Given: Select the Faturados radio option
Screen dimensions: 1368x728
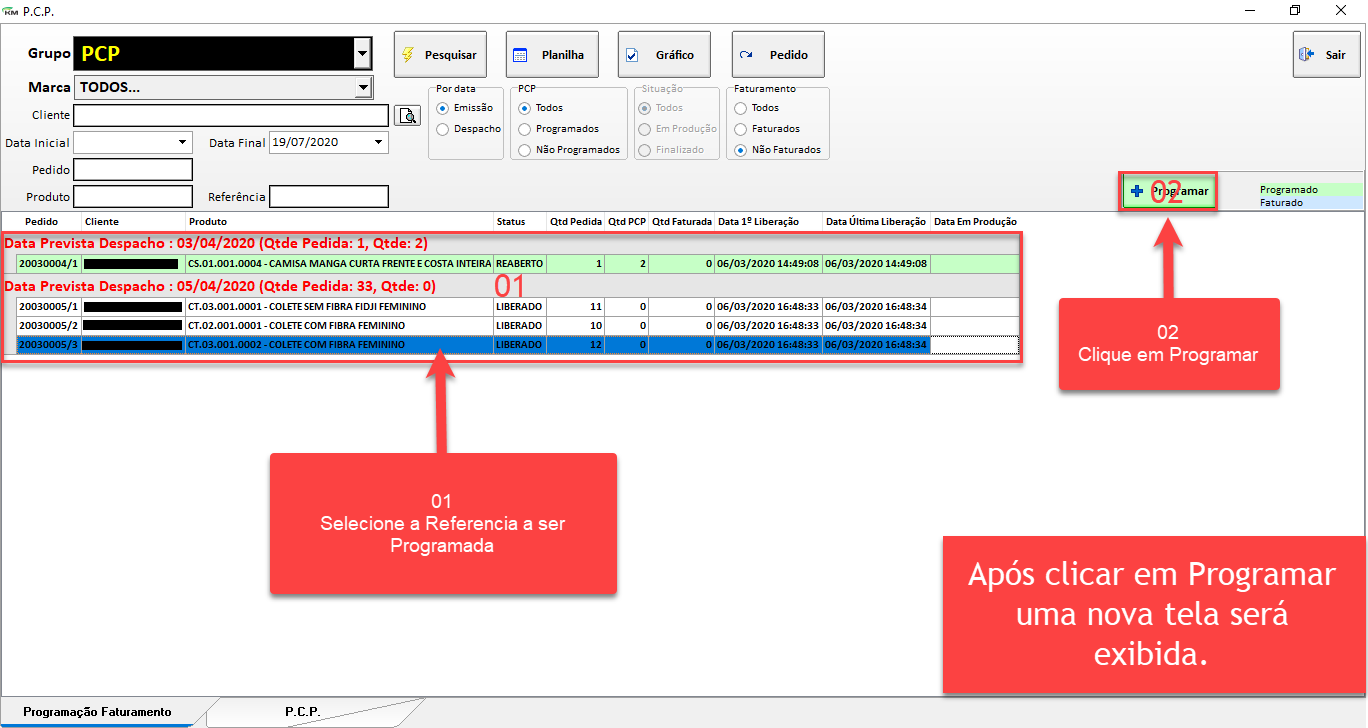Looking at the screenshot, I should click(766, 129).
